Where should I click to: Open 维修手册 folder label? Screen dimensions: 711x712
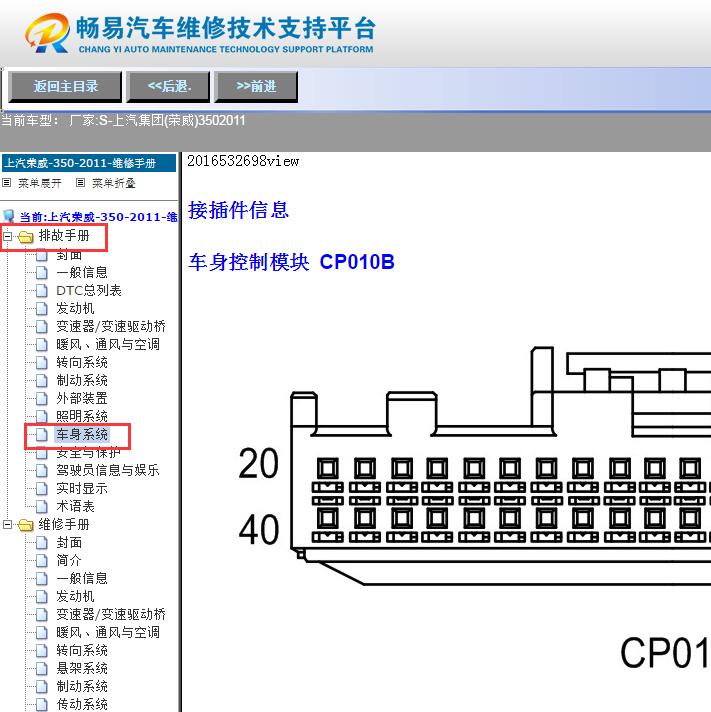tap(64, 524)
